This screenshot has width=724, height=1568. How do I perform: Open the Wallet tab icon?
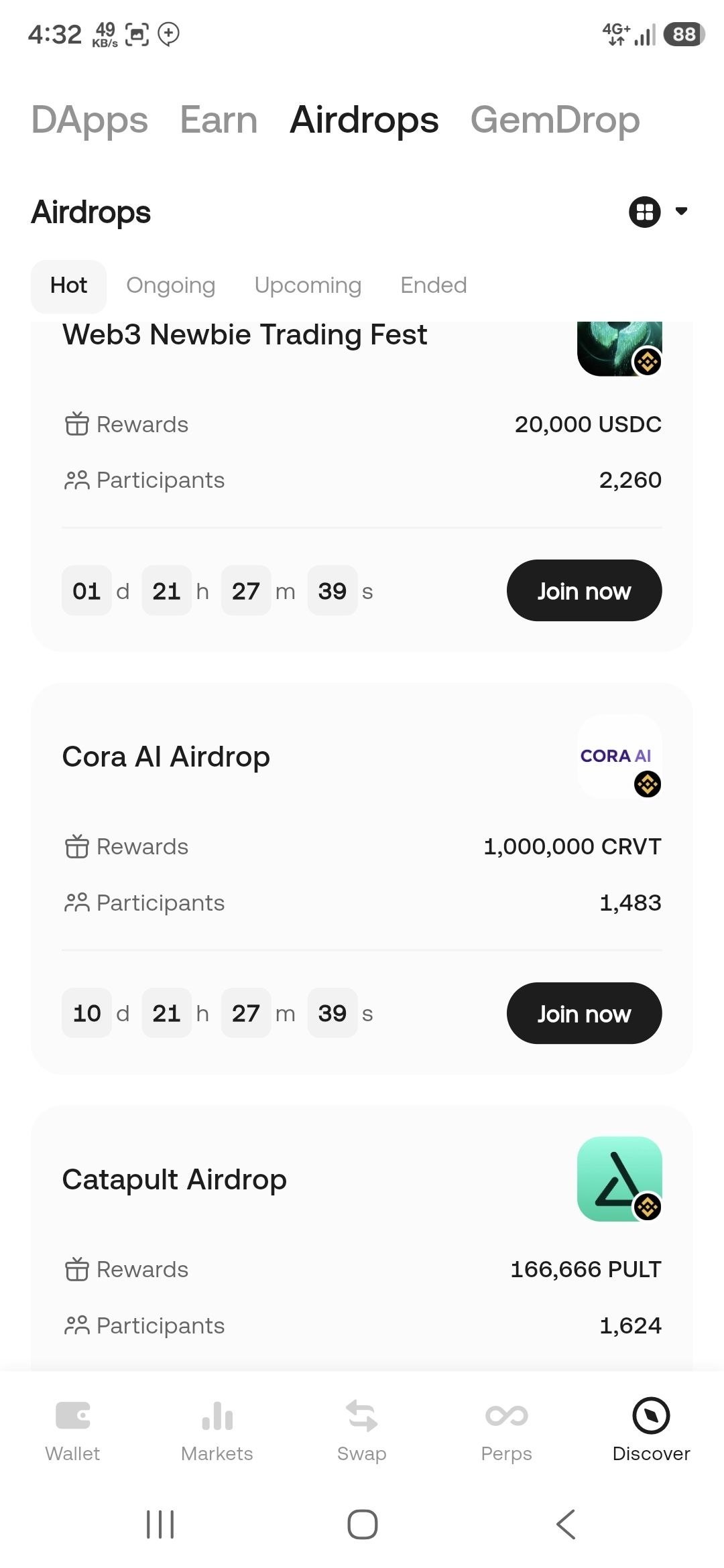(72, 1415)
